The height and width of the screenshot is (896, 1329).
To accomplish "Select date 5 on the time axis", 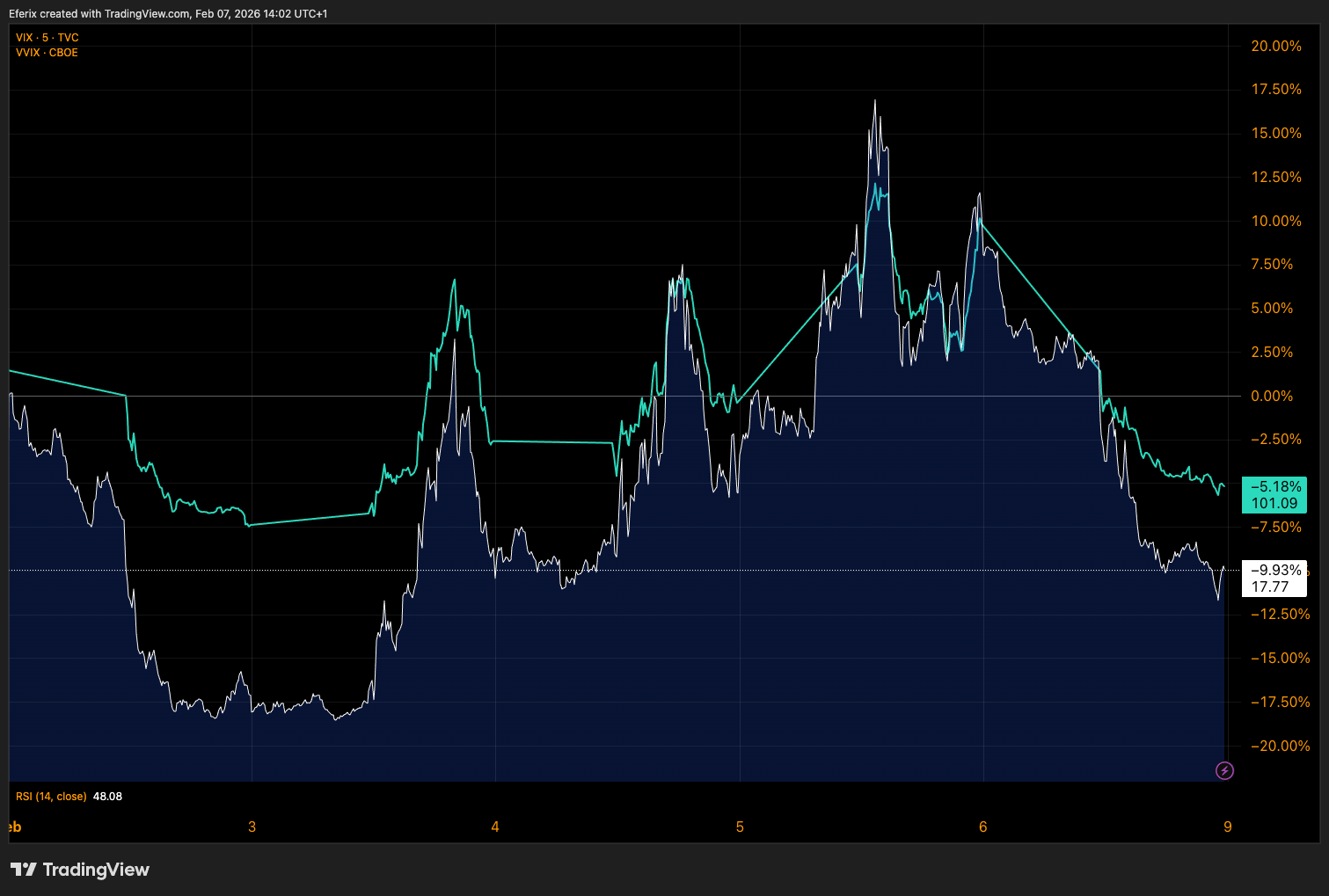I will tap(740, 827).
